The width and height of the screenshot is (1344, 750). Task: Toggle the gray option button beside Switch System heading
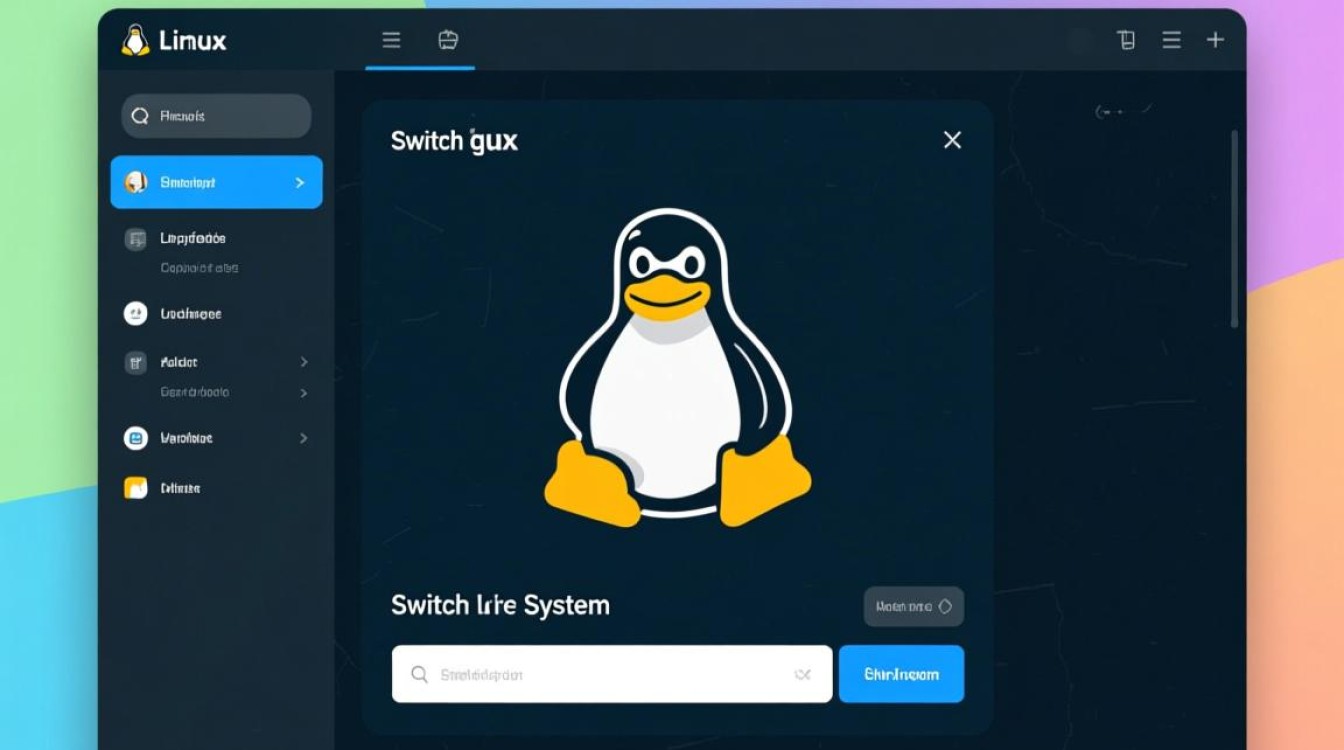[x=913, y=606]
